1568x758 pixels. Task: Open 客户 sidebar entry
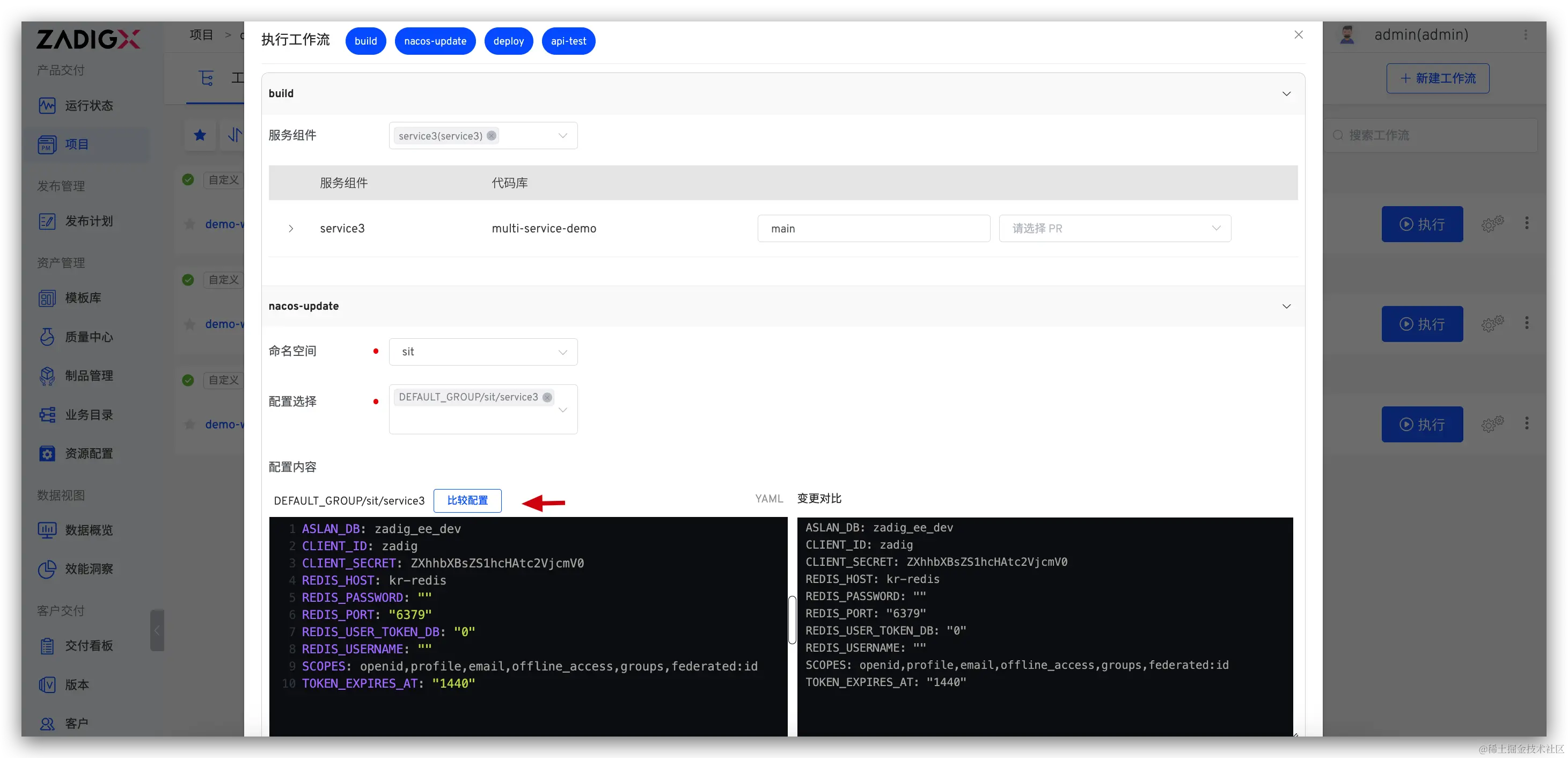(x=64, y=723)
